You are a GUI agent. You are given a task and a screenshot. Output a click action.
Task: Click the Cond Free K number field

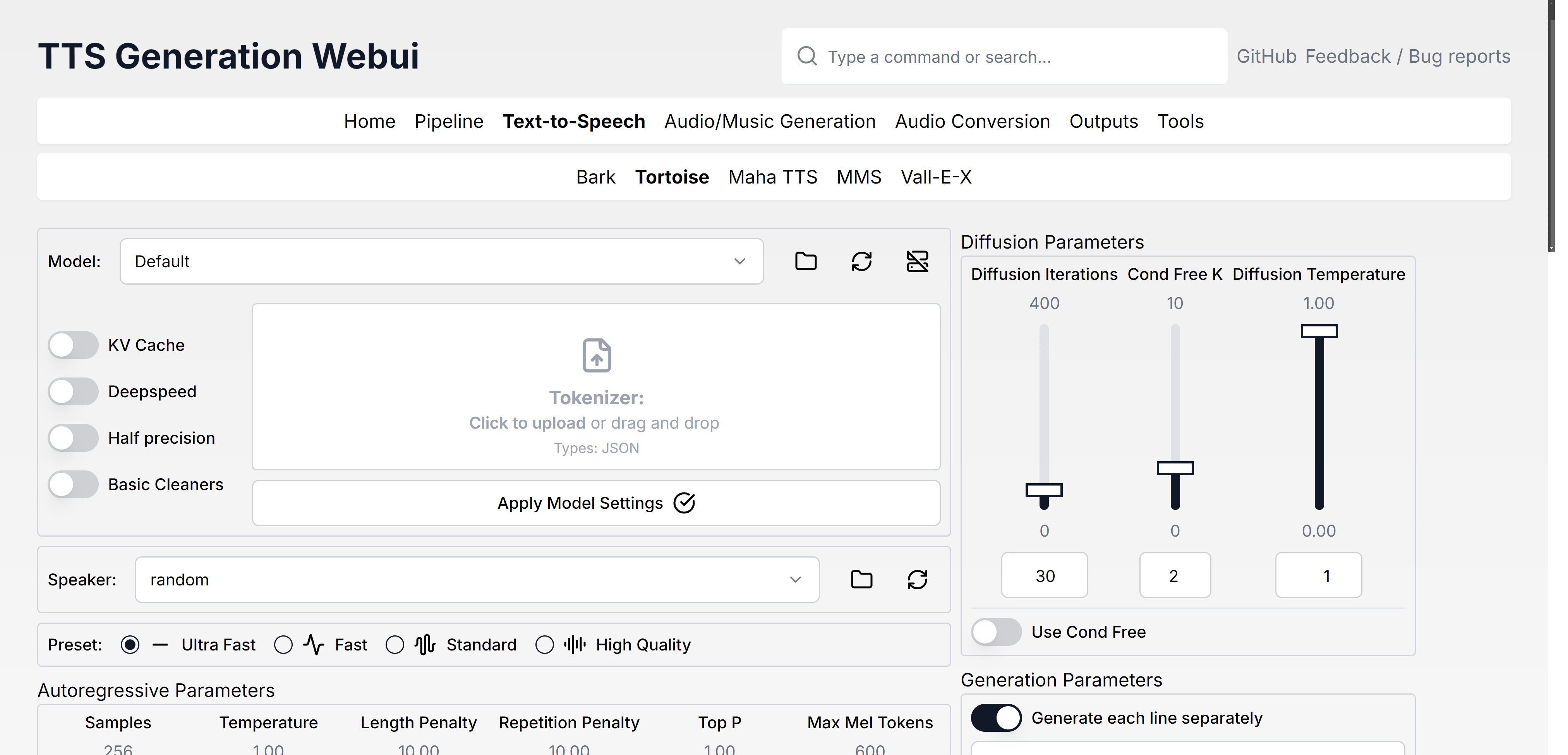pyautogui.click(x=1174, y=575)
